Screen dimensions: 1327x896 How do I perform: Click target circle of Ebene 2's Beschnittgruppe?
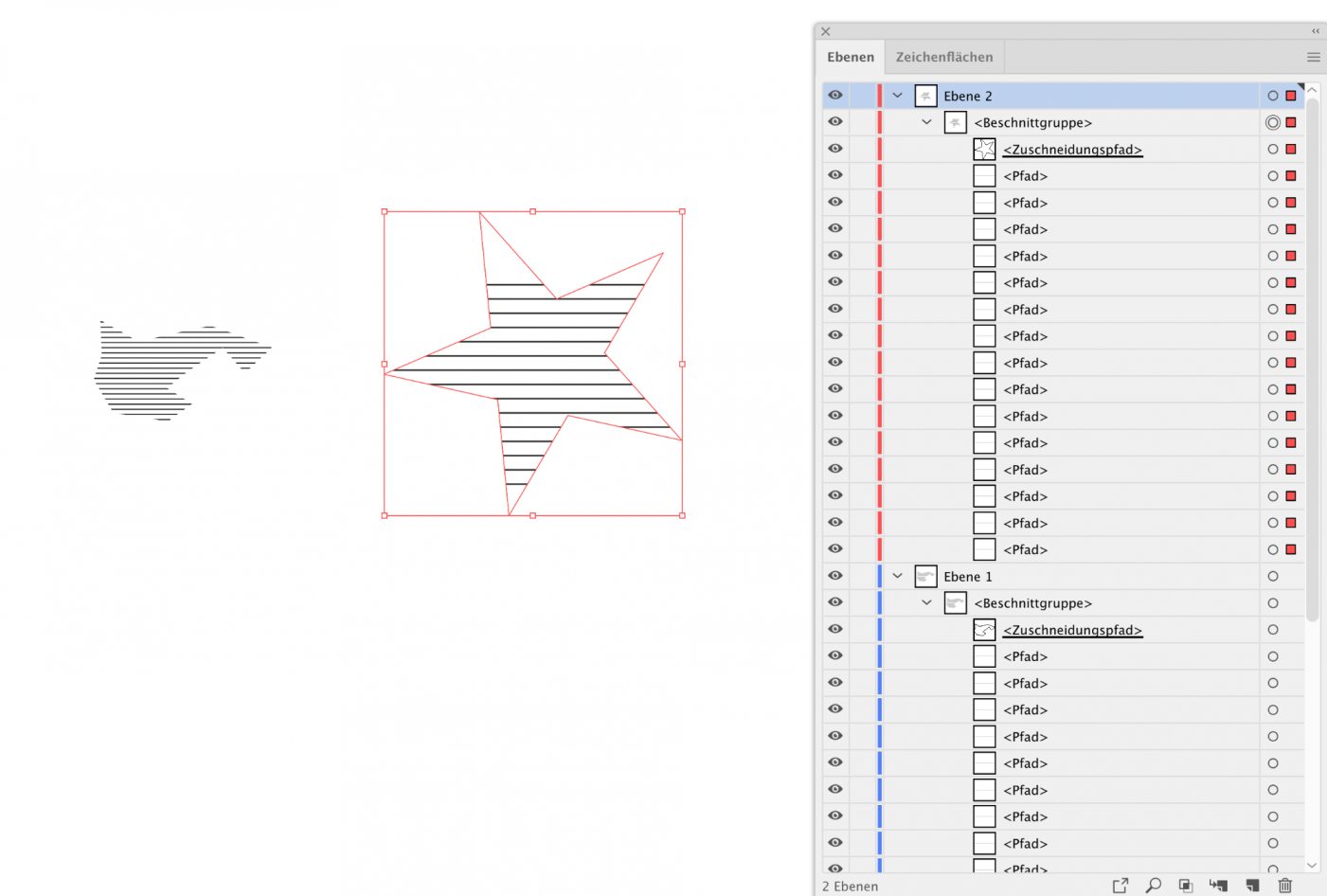1273,122
